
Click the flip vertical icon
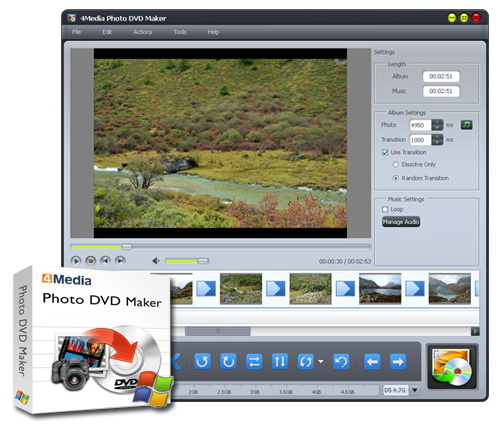[280, 361]
